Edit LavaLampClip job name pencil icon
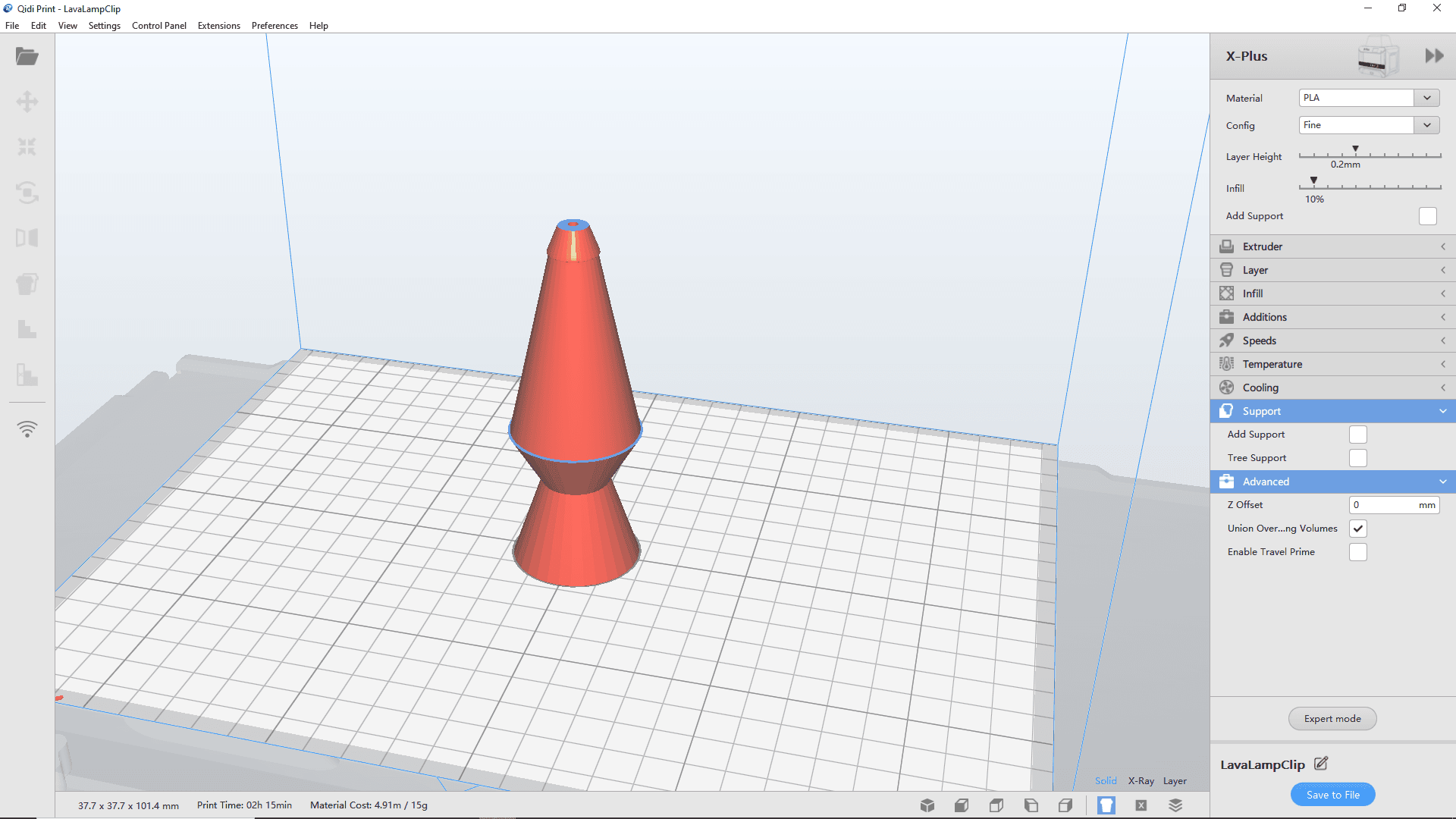1456x819 pixels. (x=1321, y=764)
